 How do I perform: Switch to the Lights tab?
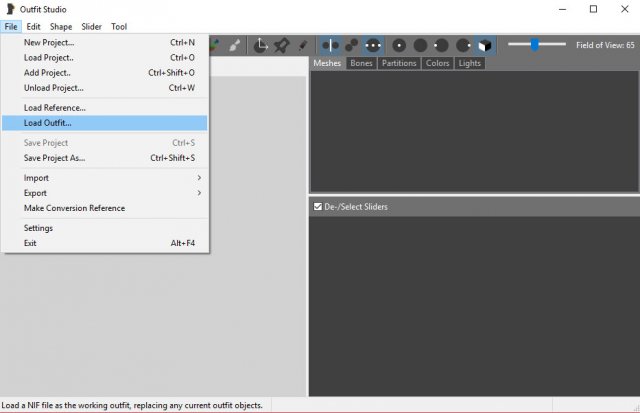469,63
